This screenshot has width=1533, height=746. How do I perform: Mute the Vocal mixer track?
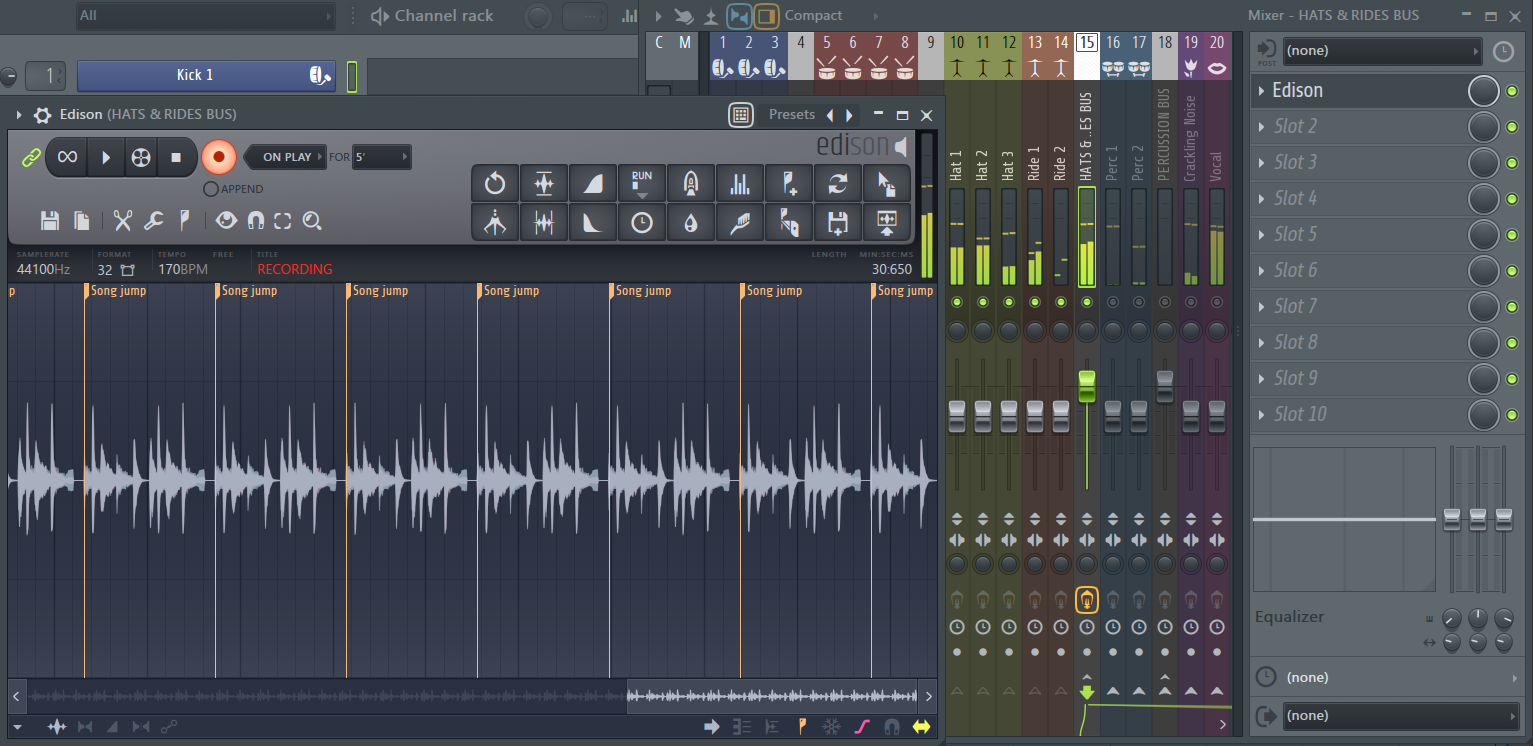tap(1217, 302)
